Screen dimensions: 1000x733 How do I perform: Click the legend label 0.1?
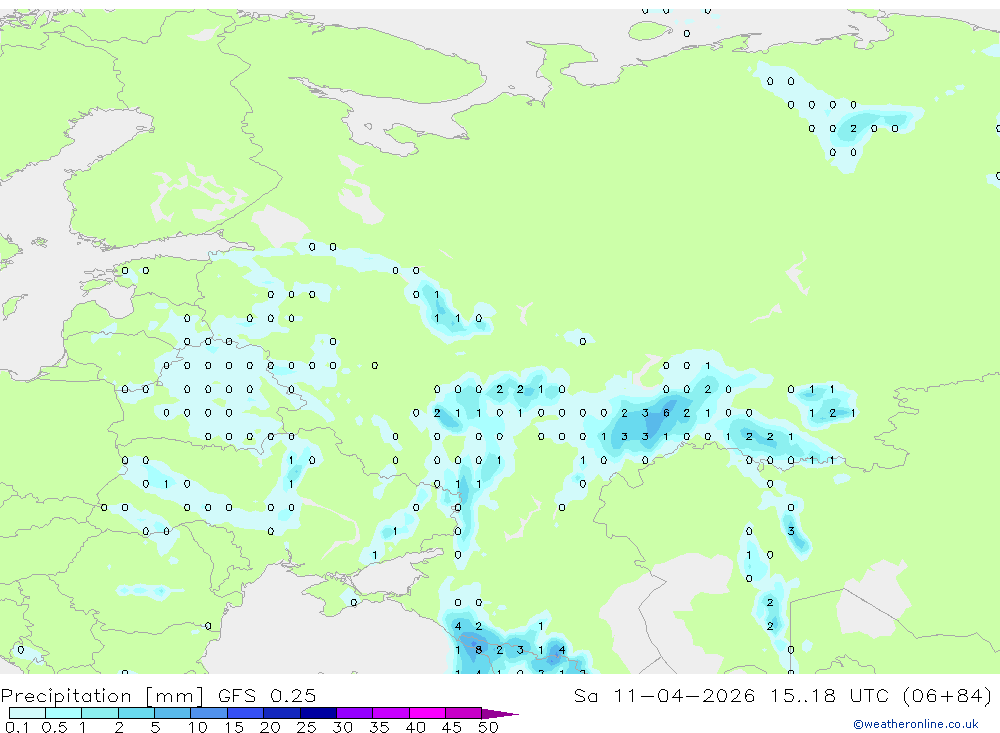[17, 727]
